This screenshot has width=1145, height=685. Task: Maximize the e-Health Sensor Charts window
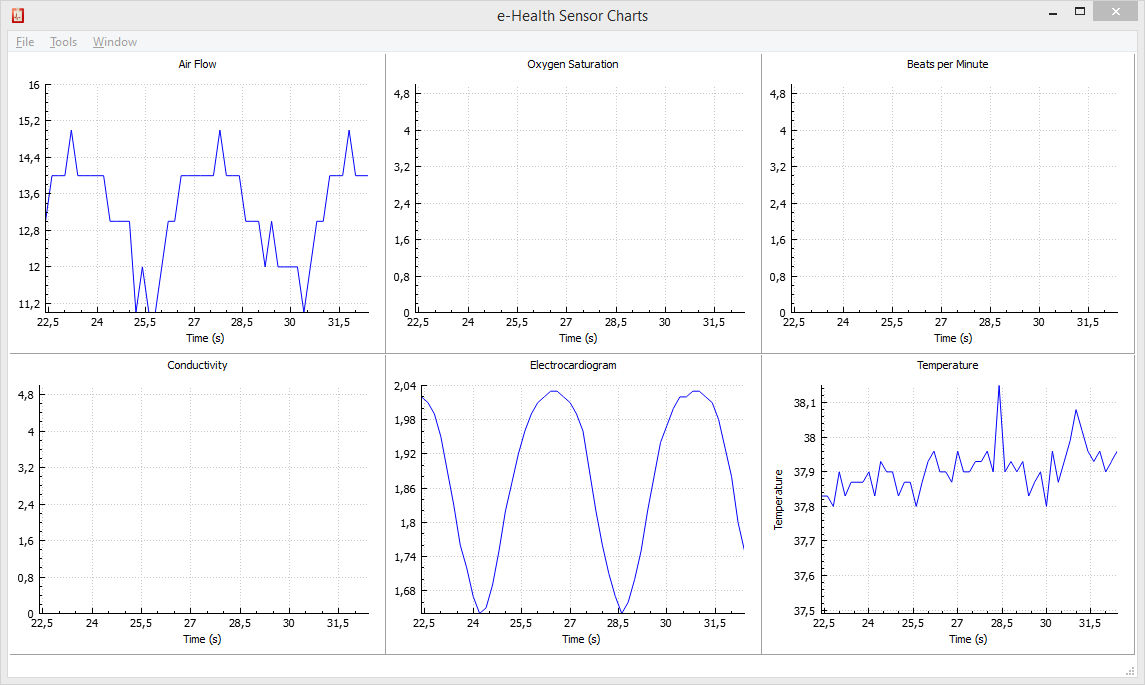[1080, 12]
